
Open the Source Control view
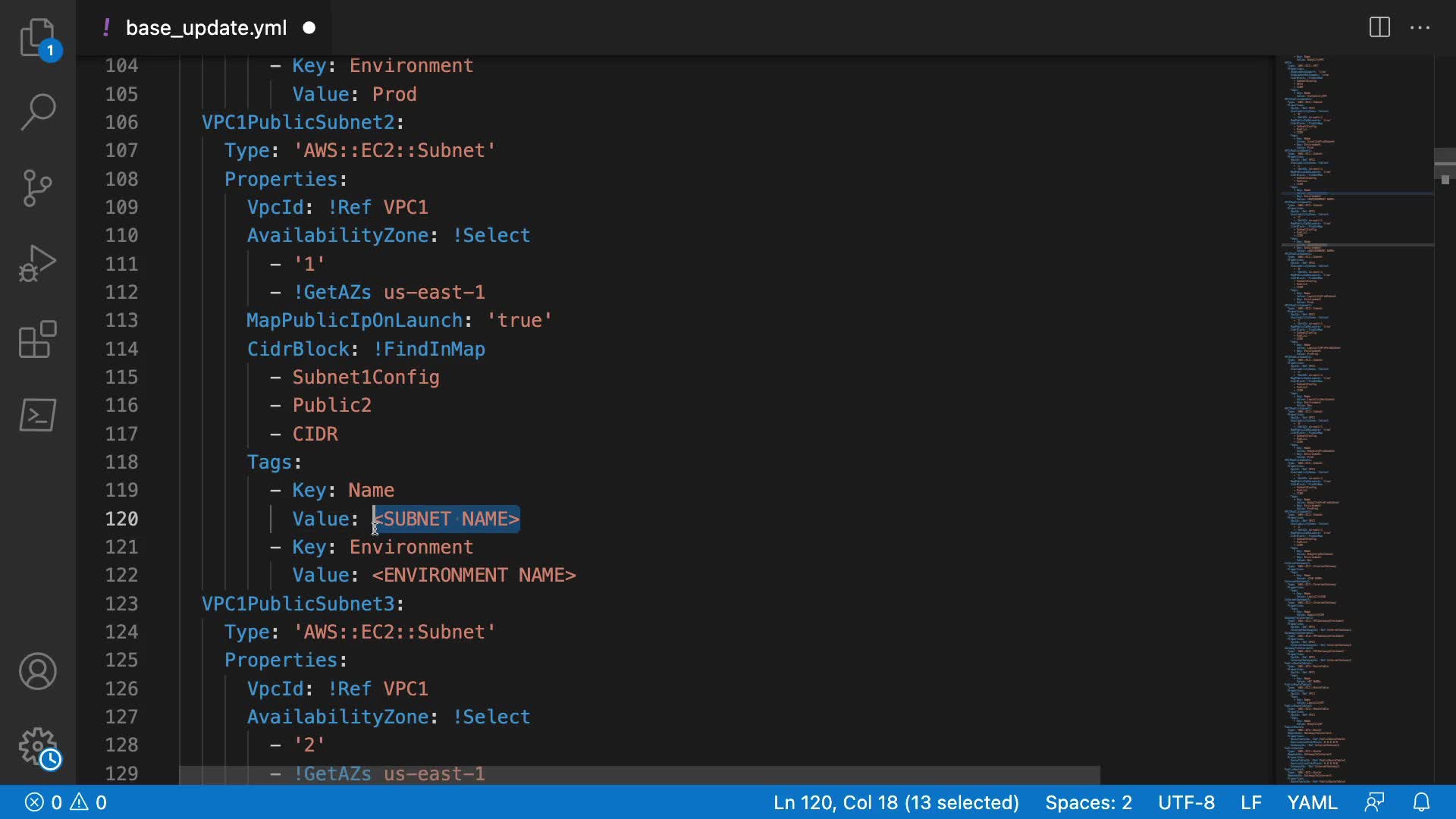tap(37, 187)
